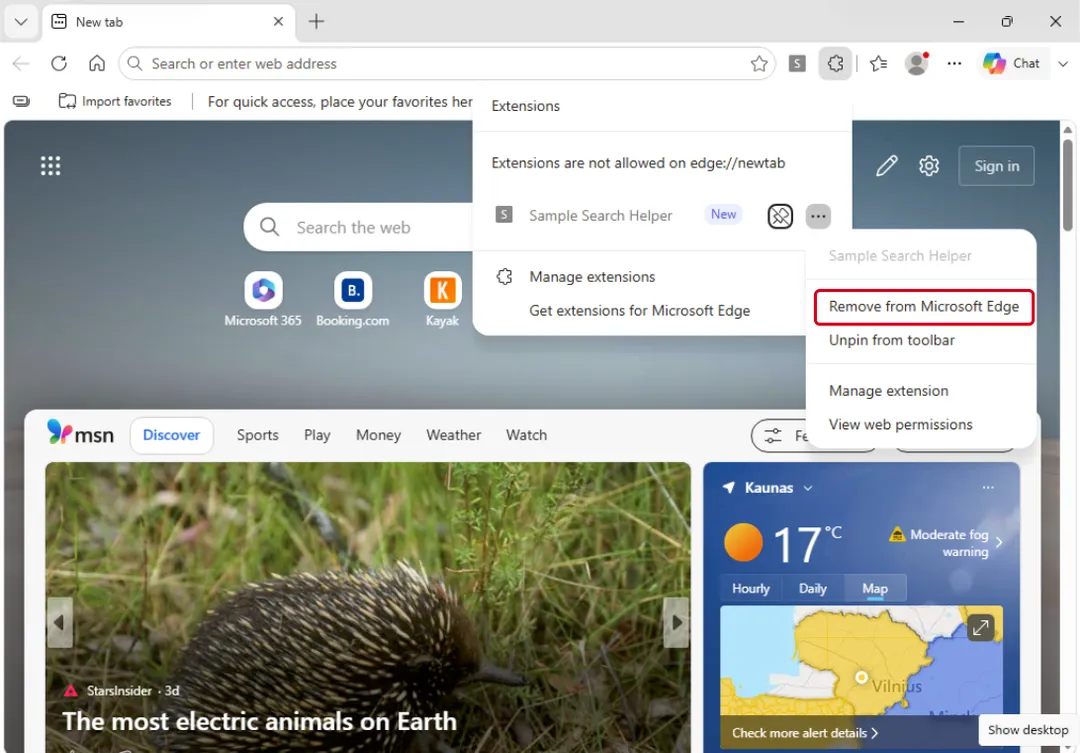Select the Hourly weather tab
This screenshot has width=1080, height=753.
[751, 588]
